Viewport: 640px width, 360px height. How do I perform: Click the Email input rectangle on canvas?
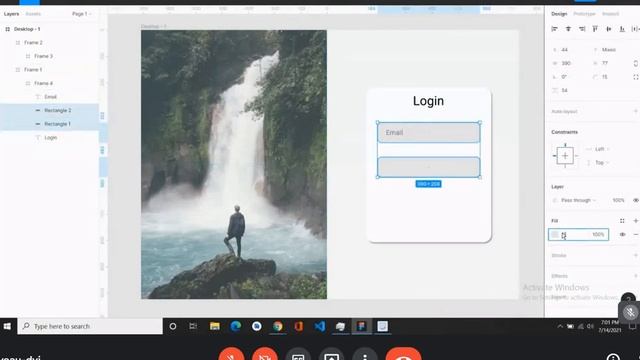tap(429, 133)
